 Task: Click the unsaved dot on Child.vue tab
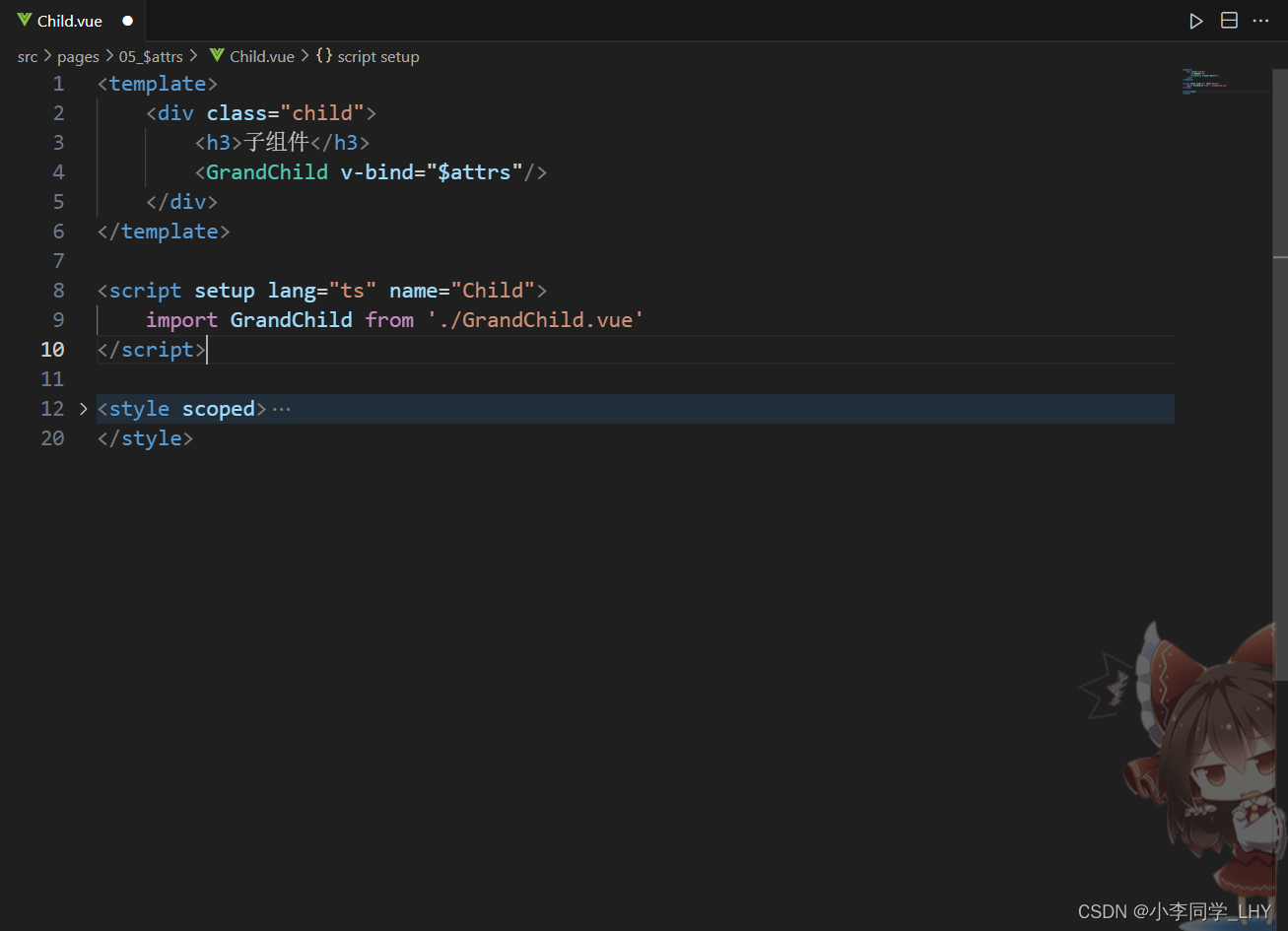[127, 21]
